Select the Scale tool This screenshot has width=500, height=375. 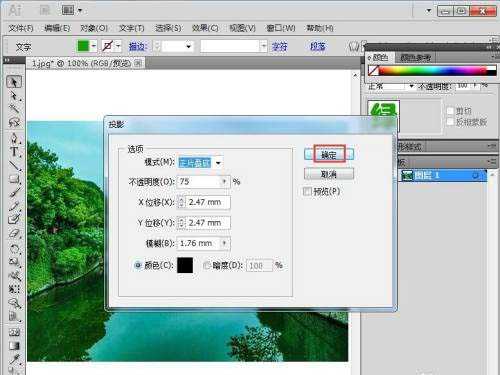click(x=14, y=262)
